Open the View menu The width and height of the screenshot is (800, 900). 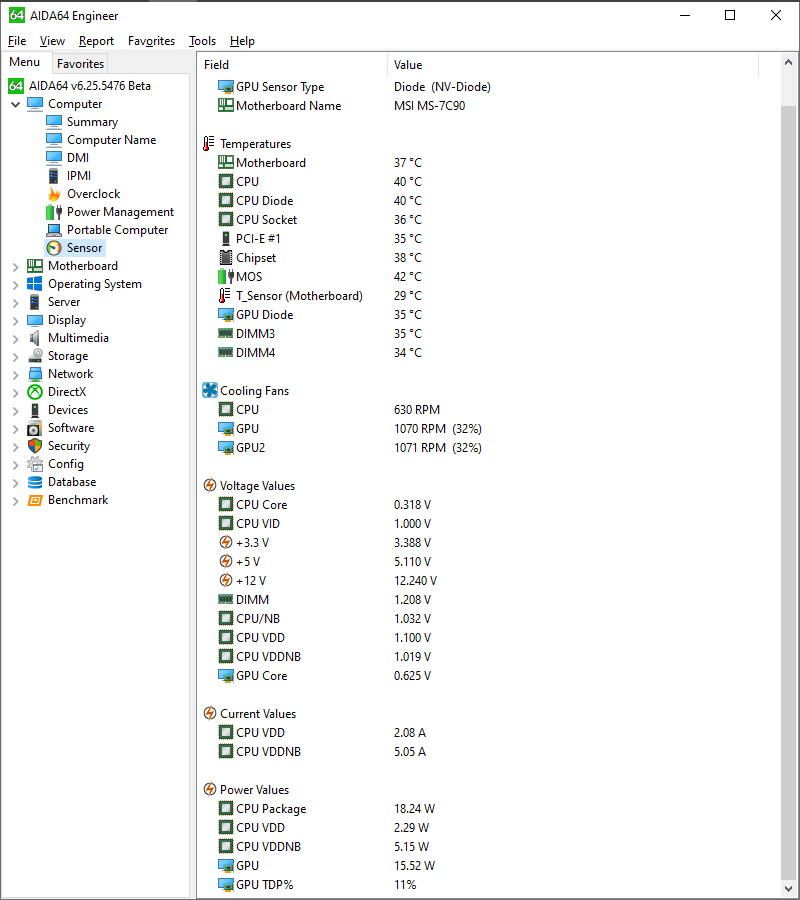point(52,41)
